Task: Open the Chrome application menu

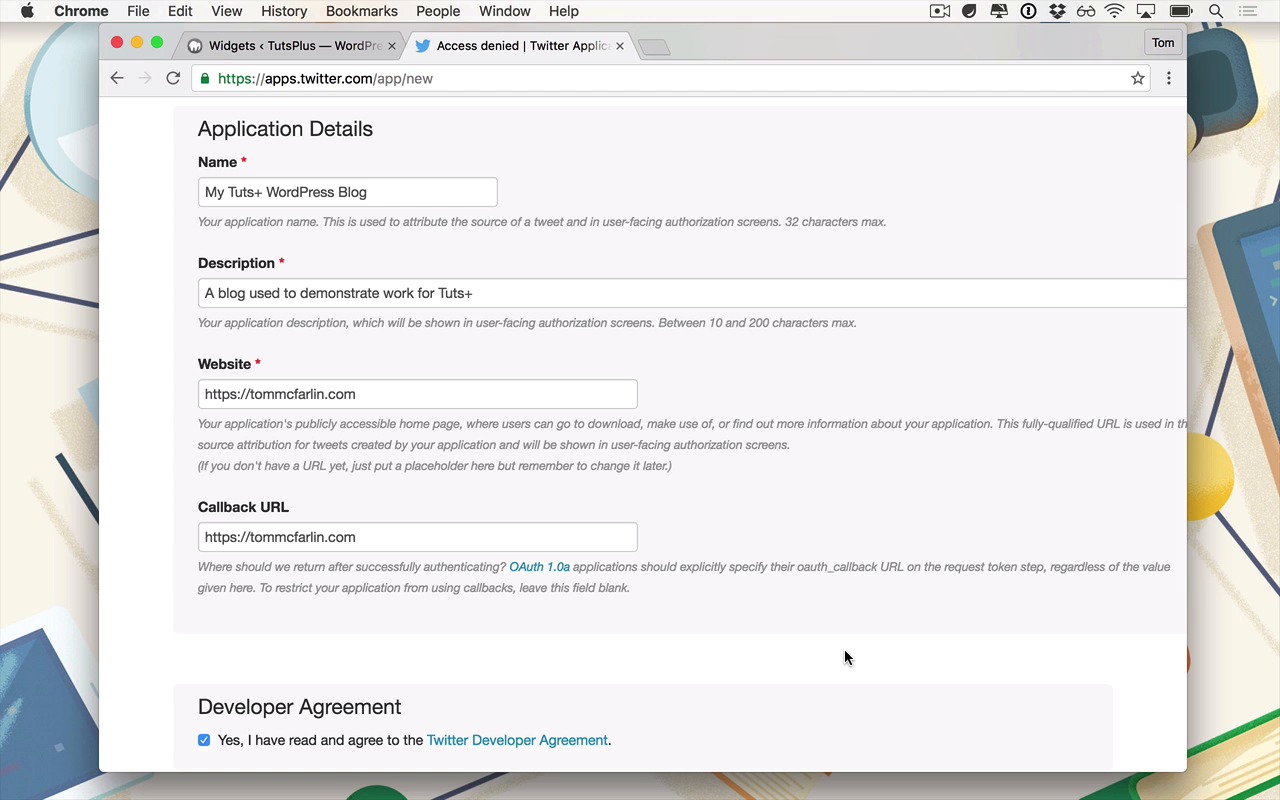Action: point(81,11)
